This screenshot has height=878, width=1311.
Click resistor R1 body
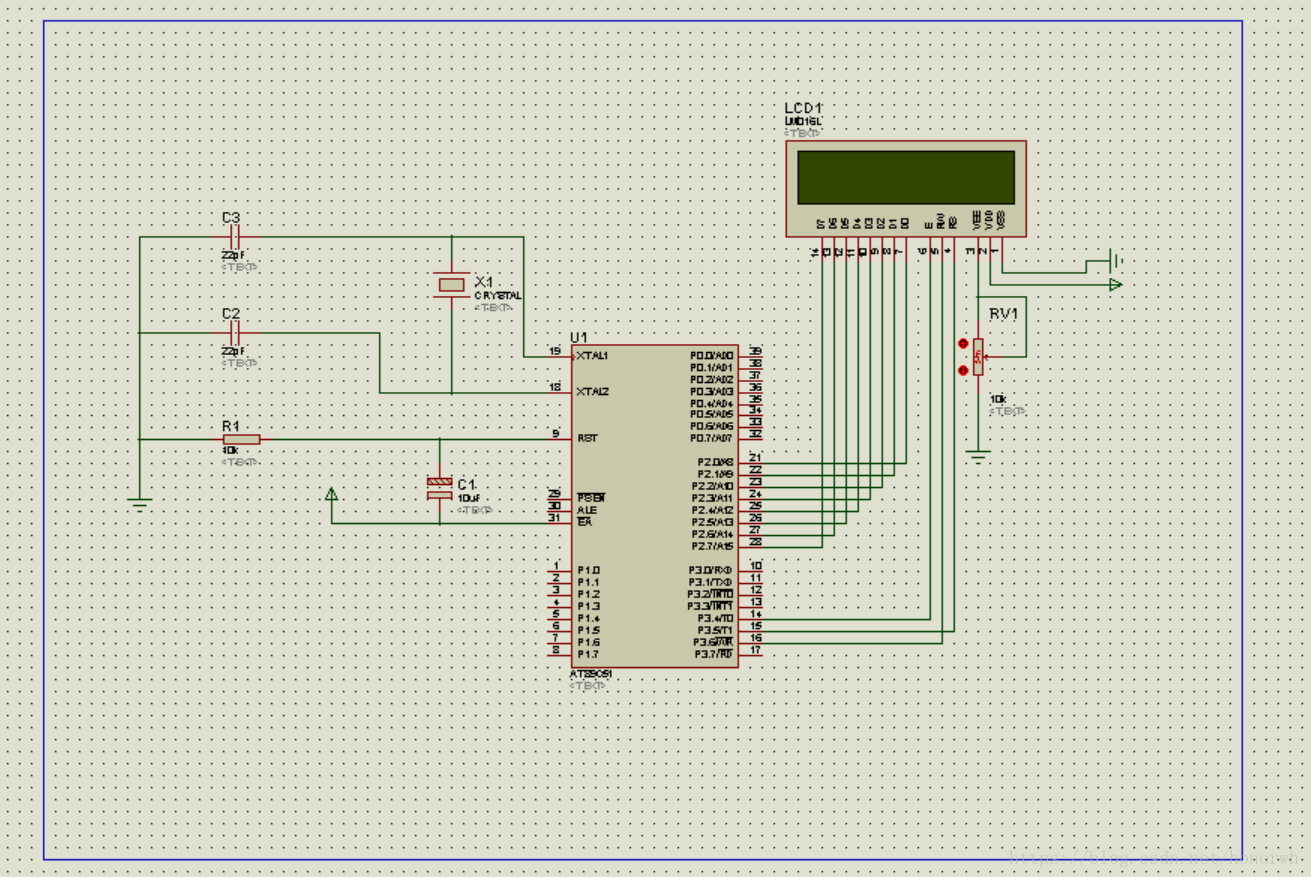coord(241,439)
